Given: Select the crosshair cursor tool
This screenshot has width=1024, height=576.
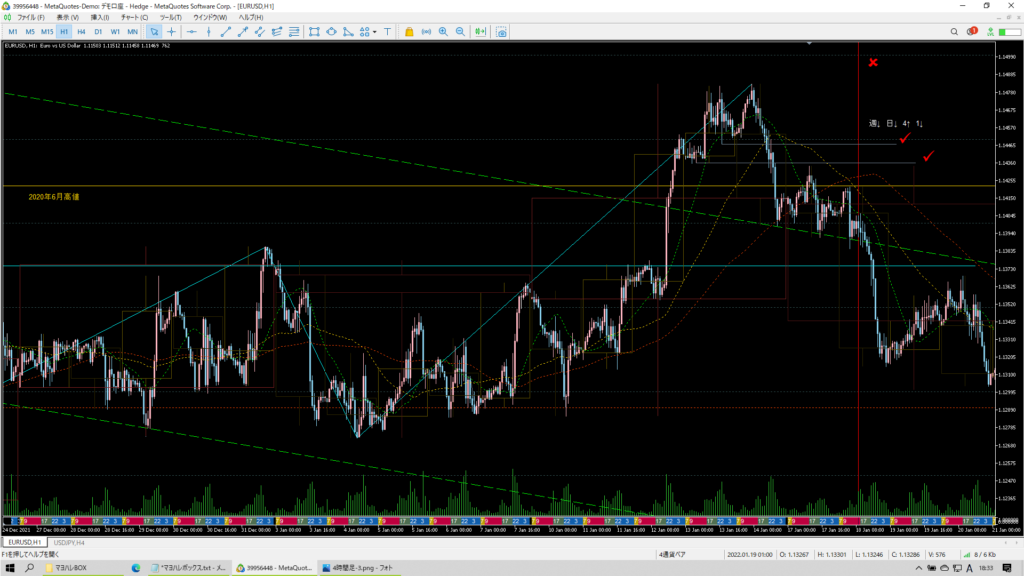Looking at the screenshot, I should pyautogui.click(x=172, y=32).
